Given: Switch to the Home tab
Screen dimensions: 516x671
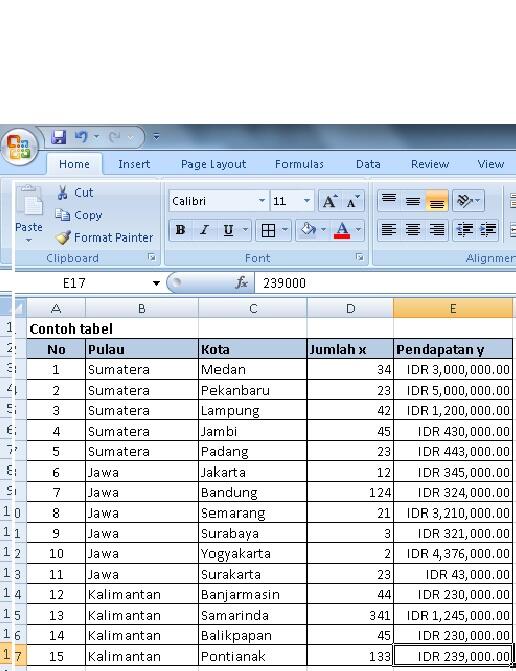Looking at the screenshot, I should click(x=74, y=164).
